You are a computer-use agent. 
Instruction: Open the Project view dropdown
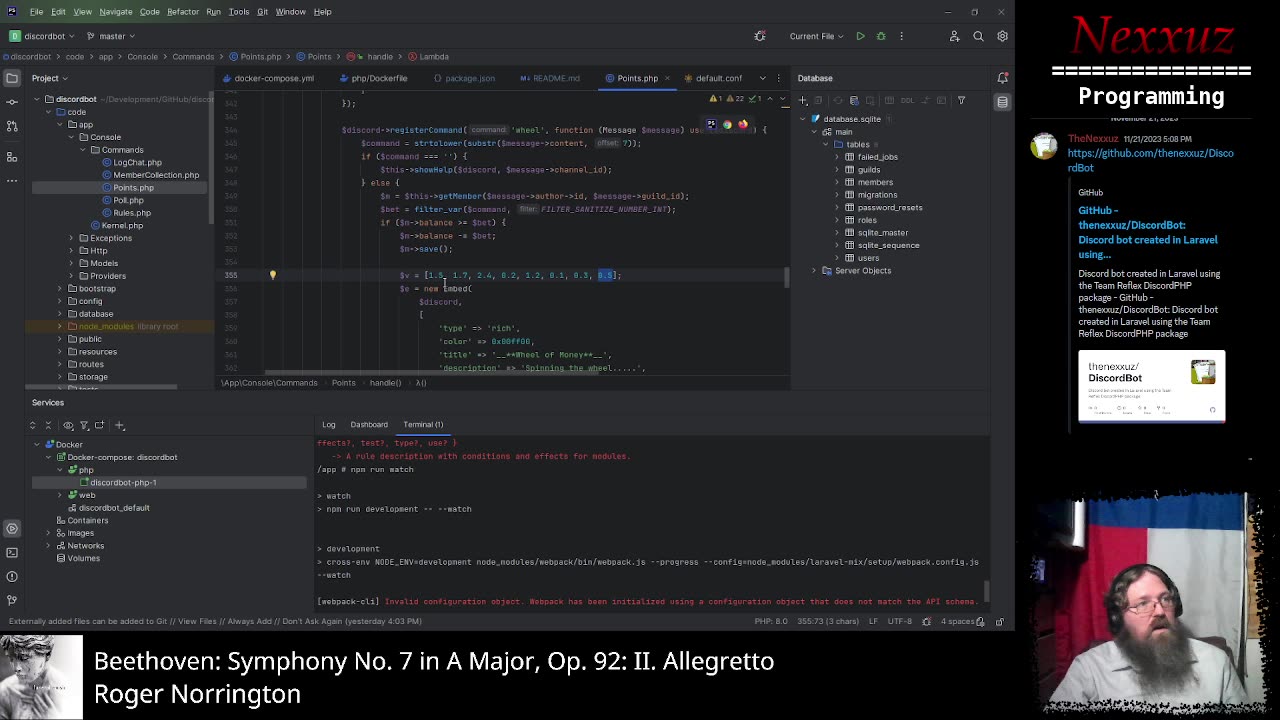click(49, 78)
